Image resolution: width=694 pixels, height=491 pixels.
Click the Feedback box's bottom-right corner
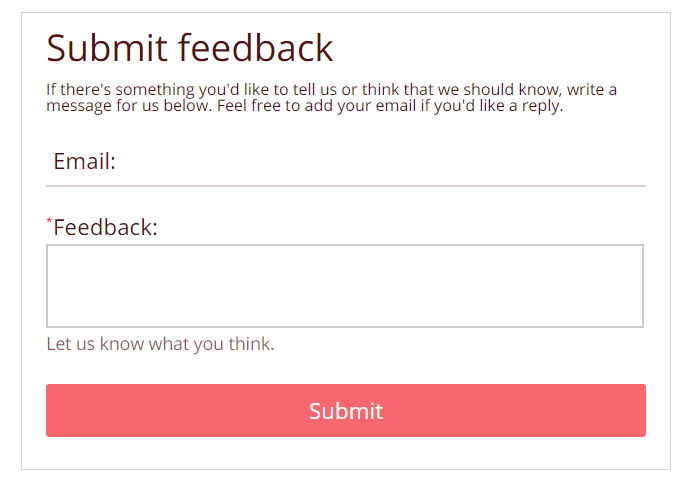pos(640,325)
